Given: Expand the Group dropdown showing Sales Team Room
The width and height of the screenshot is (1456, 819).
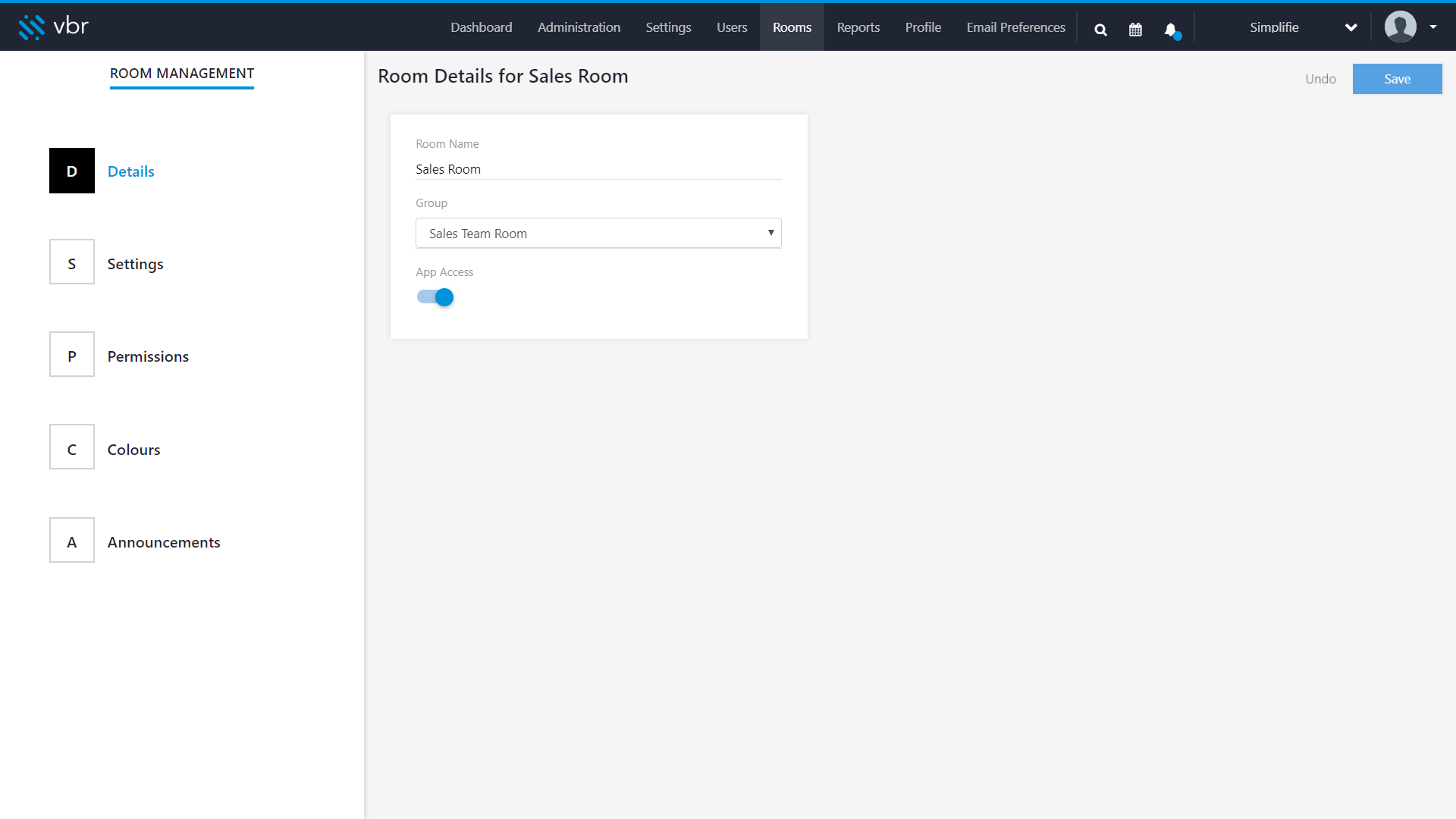Looking at the screenshot, I should click(x=598, y=233).
